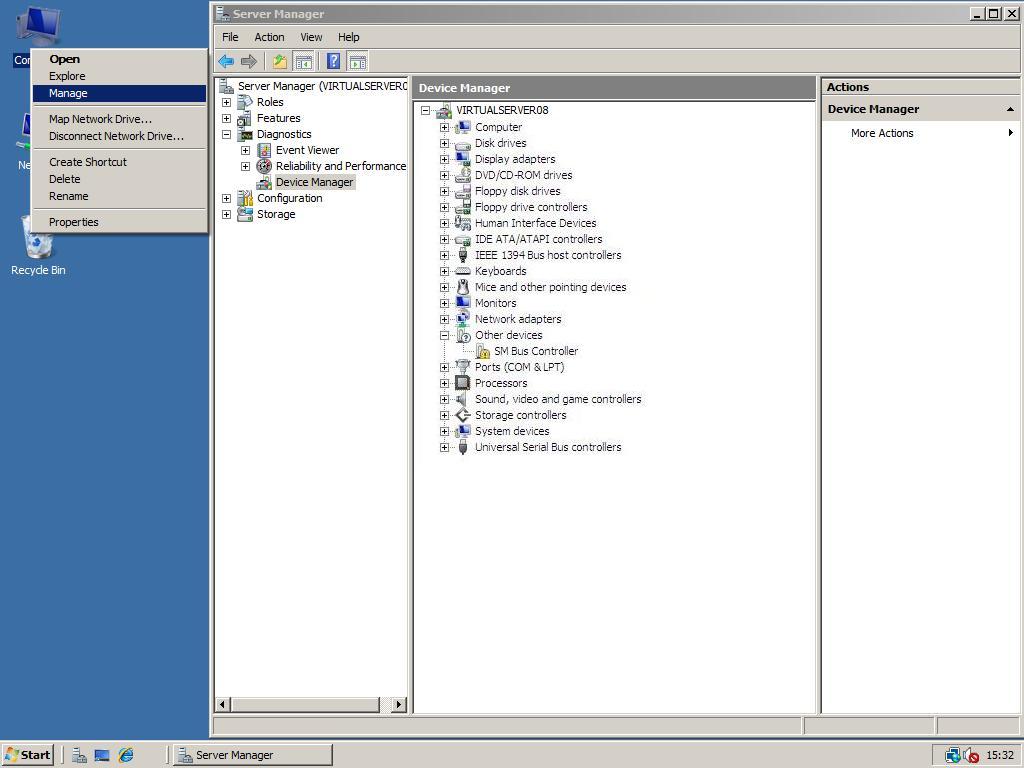Click the Reliability and Performance icon
Image resolution: width=1024 pixels, height=768 pixels.
tap(264, 166)
